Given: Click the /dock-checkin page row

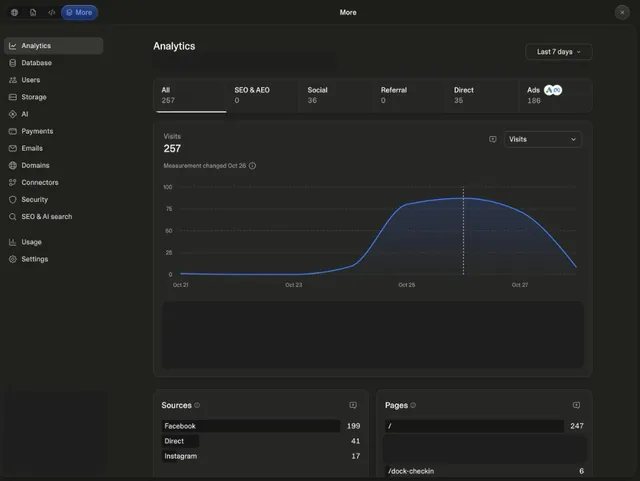Looking at the screenshot, I should 484,471.
